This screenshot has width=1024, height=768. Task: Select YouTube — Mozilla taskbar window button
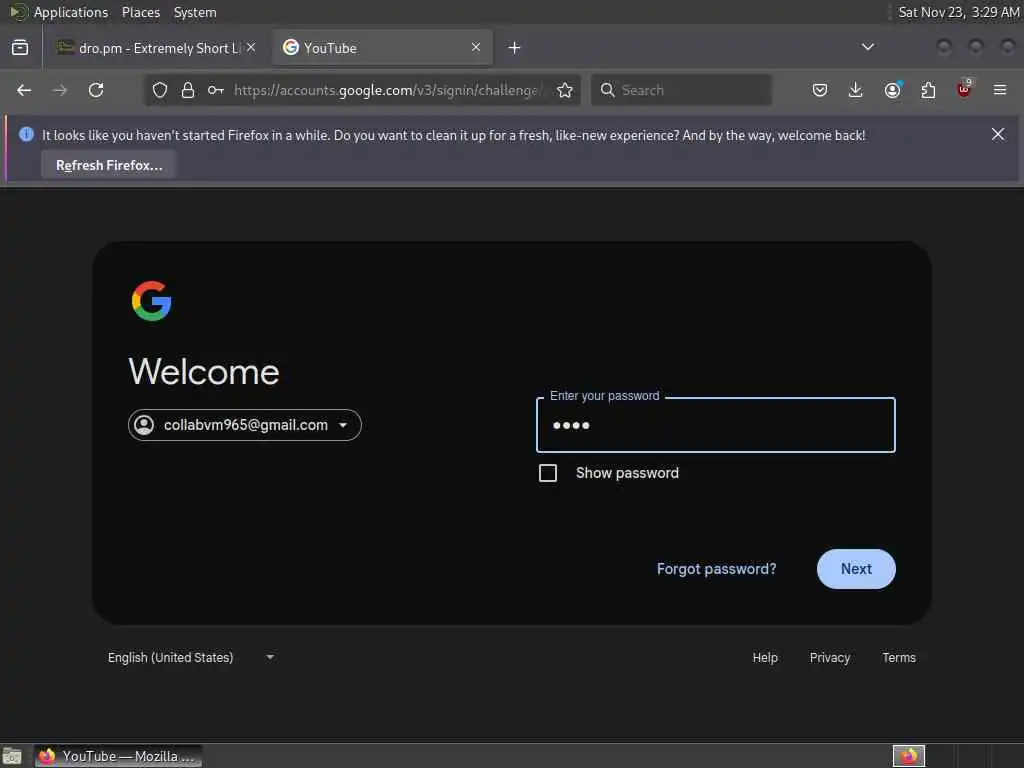[x=118, y=756]
